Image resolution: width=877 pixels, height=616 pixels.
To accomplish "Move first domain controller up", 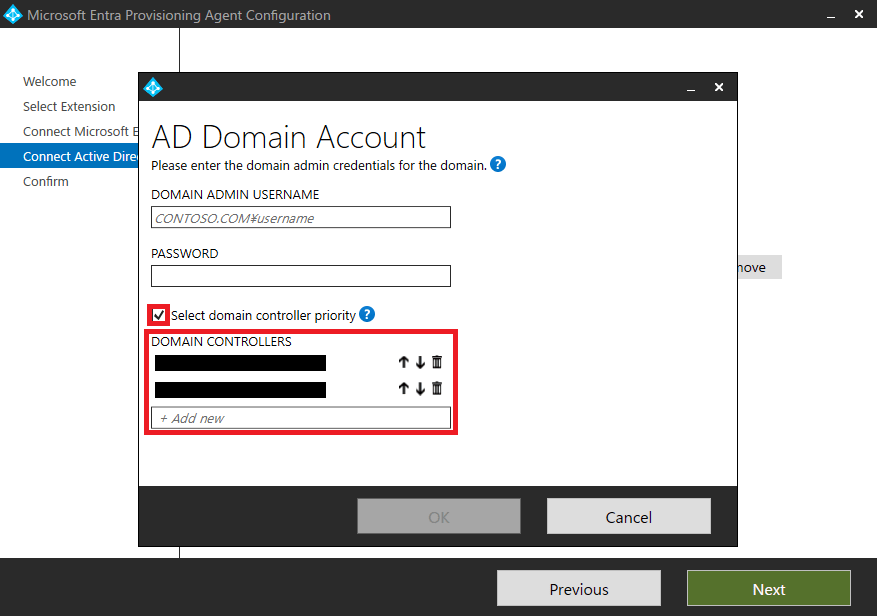I will click(403, 362).
